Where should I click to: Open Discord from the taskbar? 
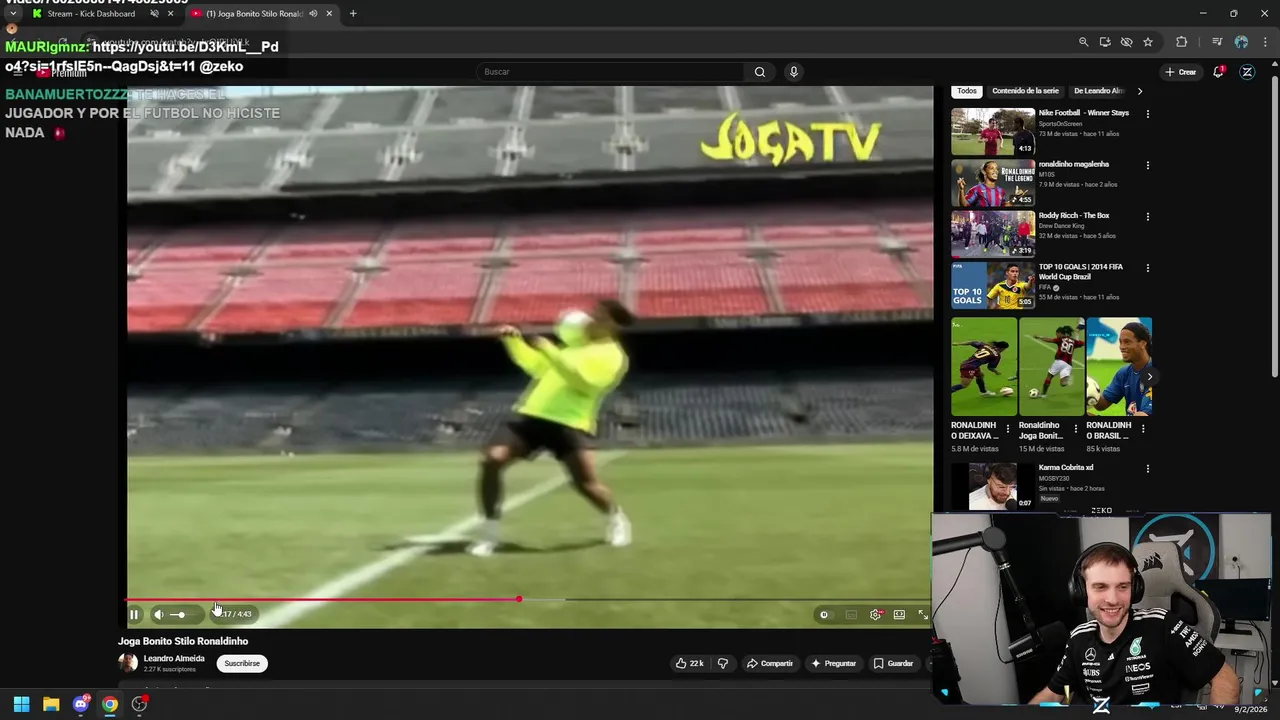pyautogui.click(x=81, y=704)
